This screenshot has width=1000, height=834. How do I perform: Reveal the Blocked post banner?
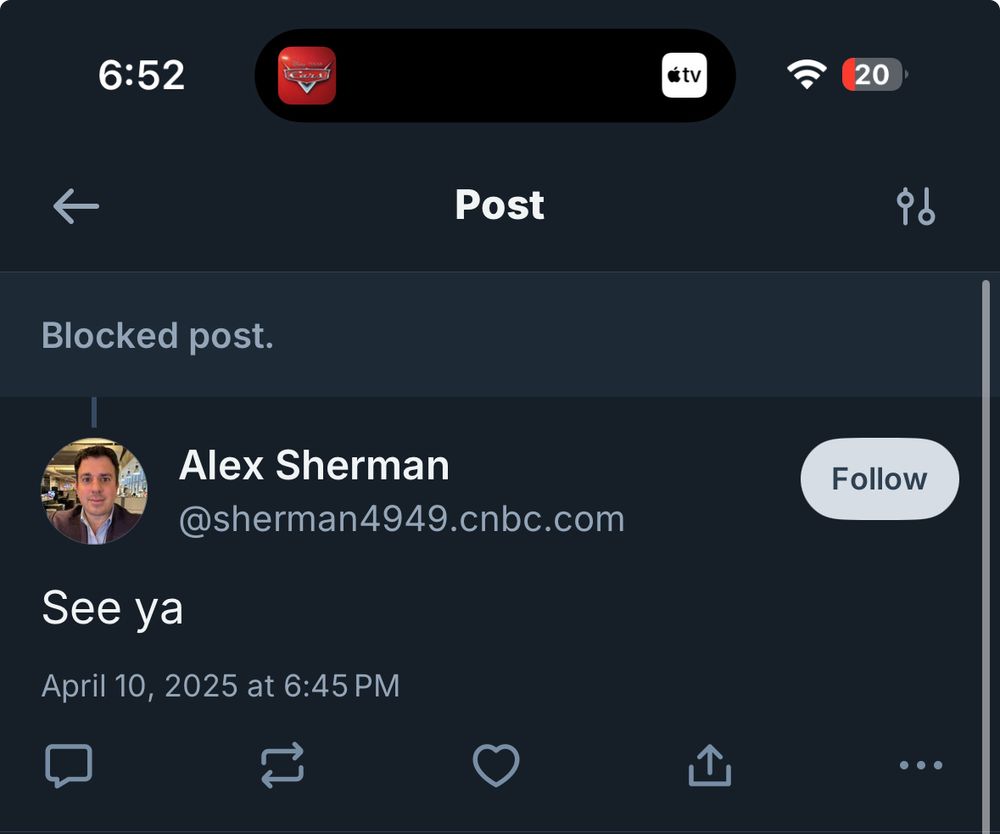point(157,336)
